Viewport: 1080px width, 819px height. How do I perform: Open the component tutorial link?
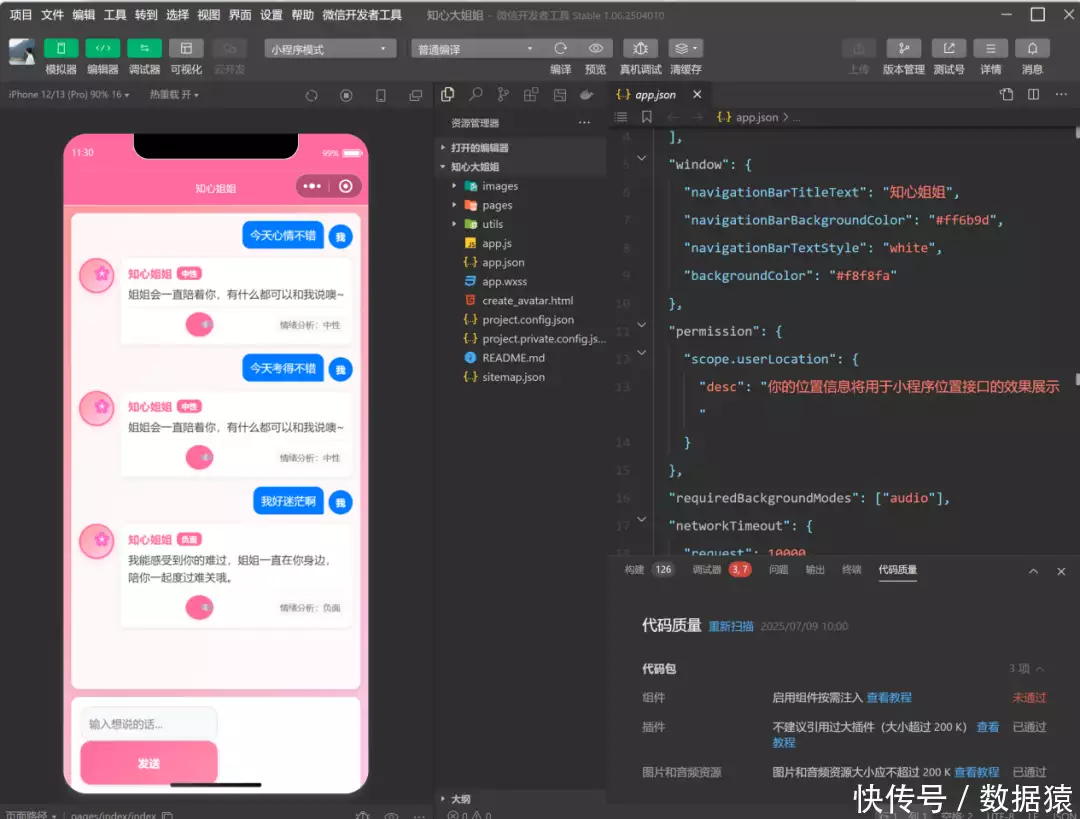click(889, 698)
